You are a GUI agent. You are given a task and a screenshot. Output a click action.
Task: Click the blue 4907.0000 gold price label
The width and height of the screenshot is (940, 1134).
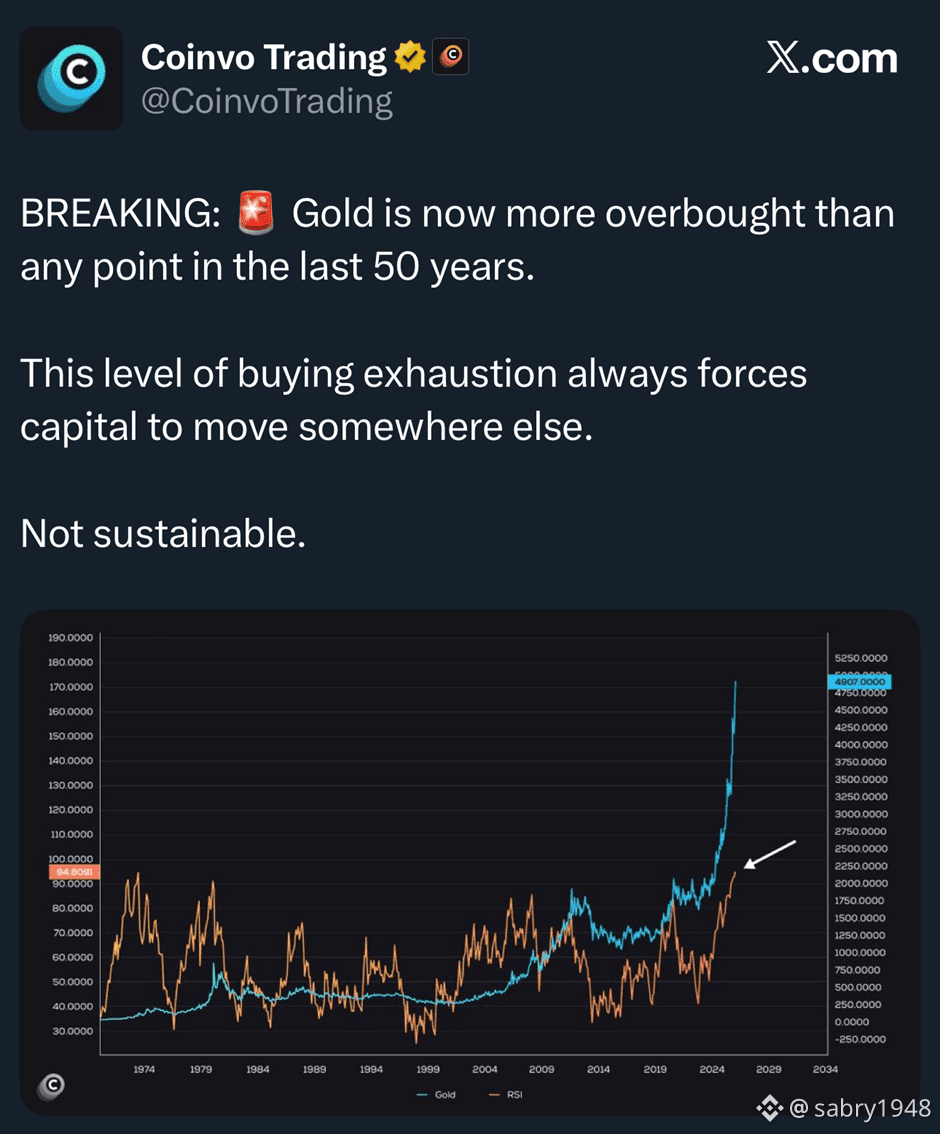(858, 682)
